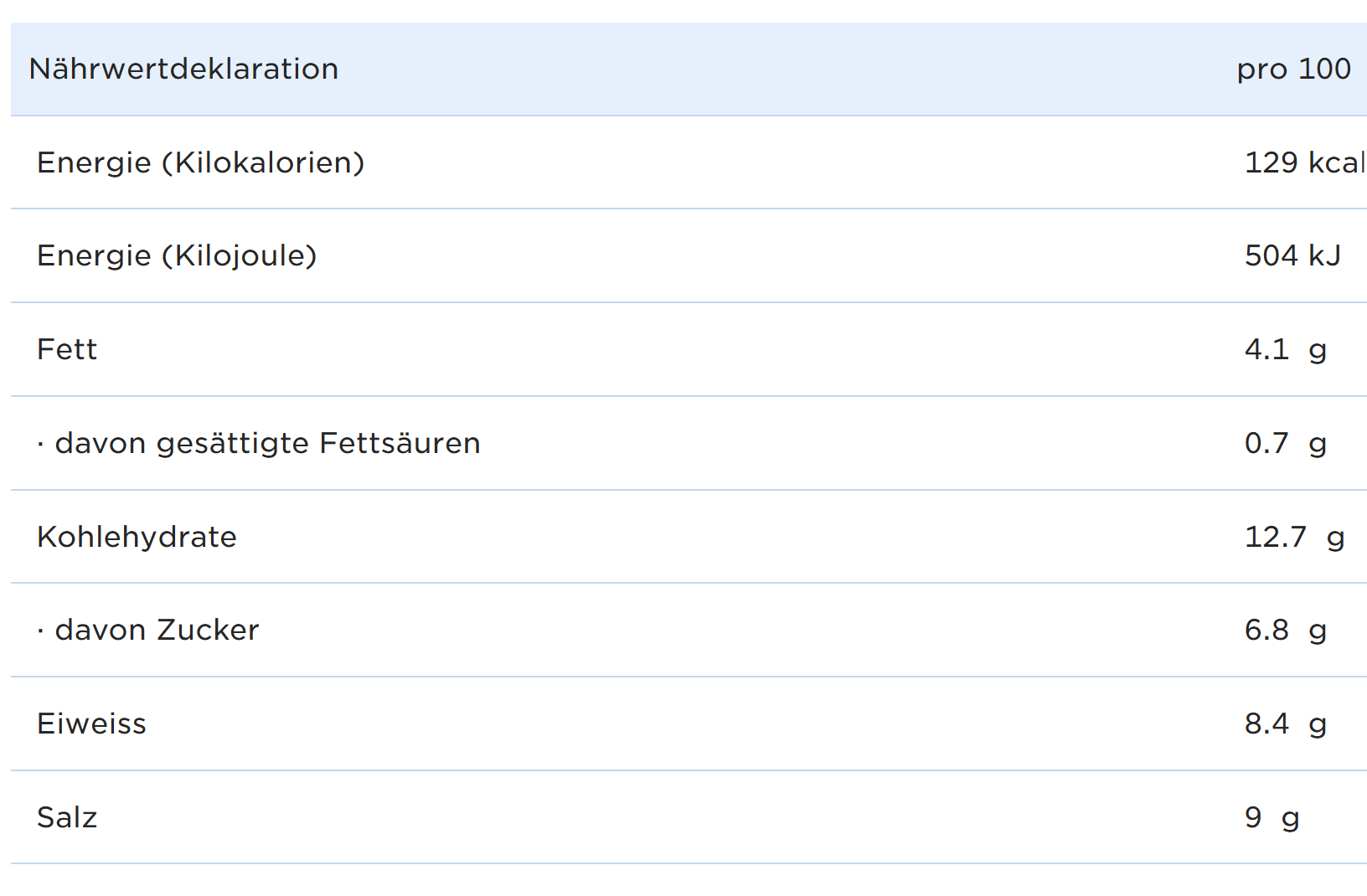This screenshot has height=896, width=1367.
Task: Click the 4.1 g fat value
Action: click(x=1285, y=349)
